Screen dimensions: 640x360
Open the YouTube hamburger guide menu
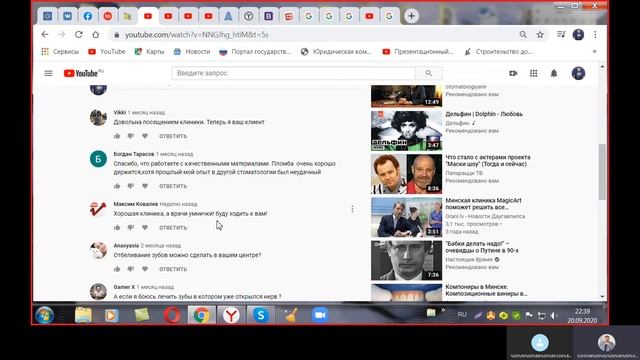(x=48, y=73)
